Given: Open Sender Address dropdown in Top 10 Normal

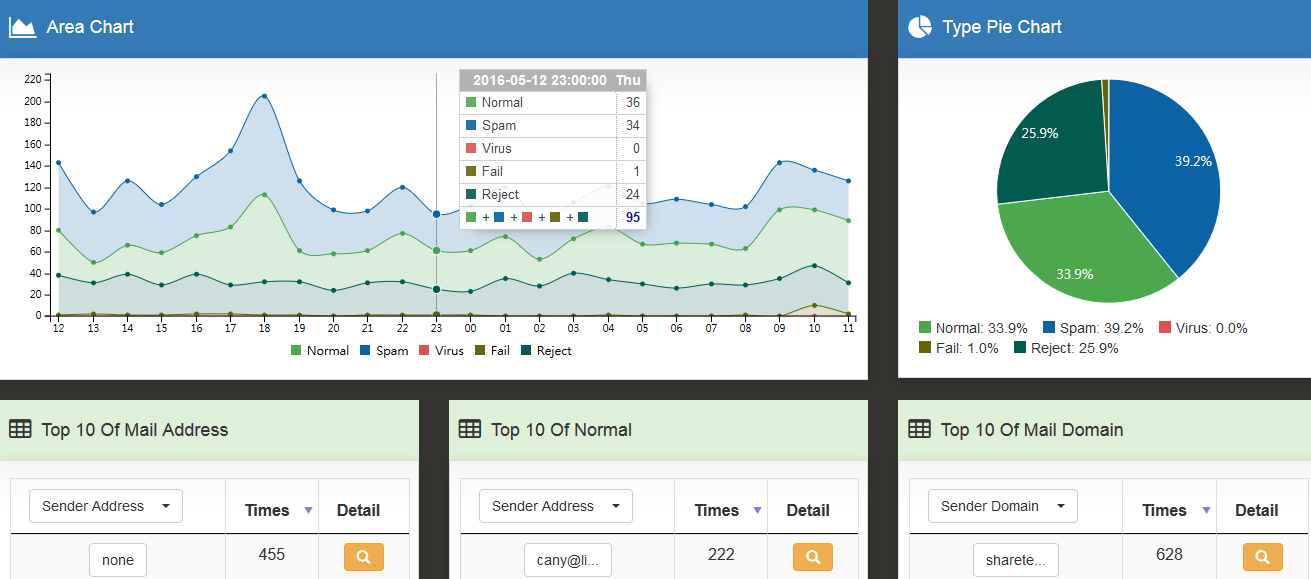Looking at the screenshot, I should pyautogui.click(x=555, y=506).
